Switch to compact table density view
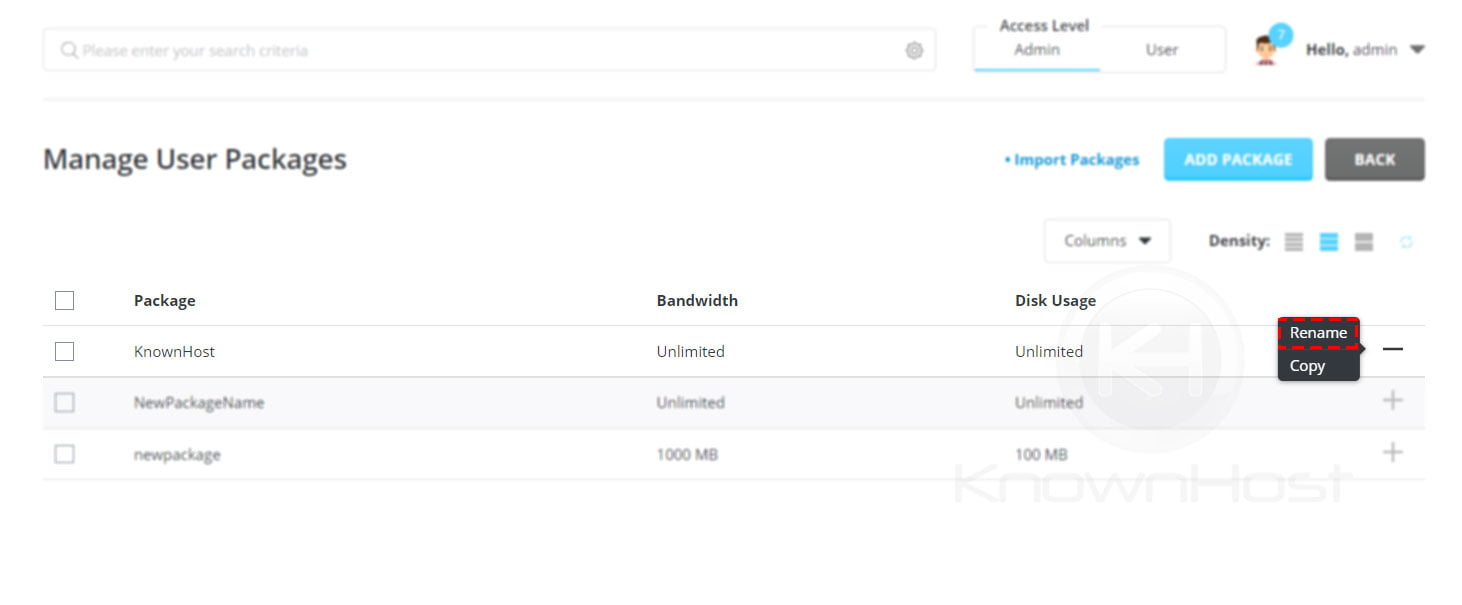Image resolution: width=1462 pixels, height=605 pixels. (1293, 241)
